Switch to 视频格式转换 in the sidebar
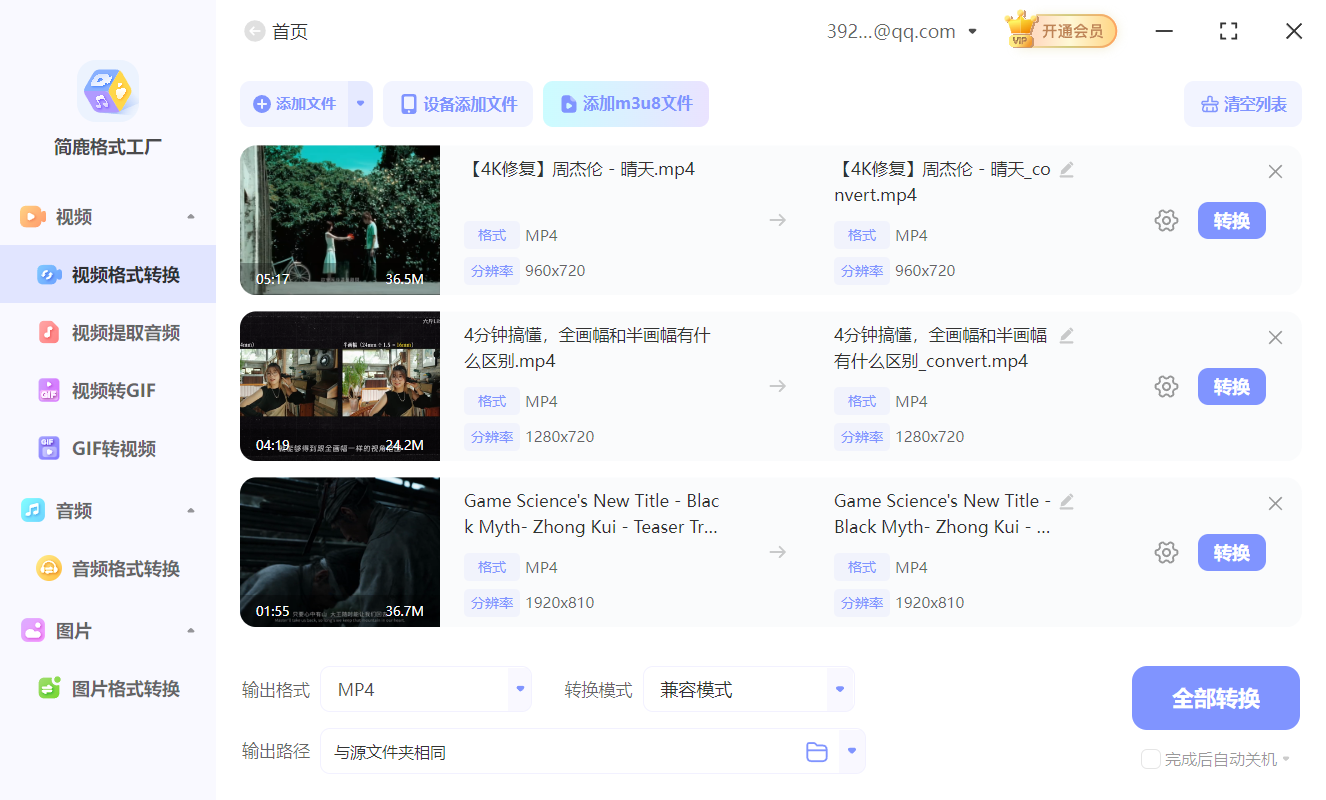1326x800 pixels. tap(110, 274)
